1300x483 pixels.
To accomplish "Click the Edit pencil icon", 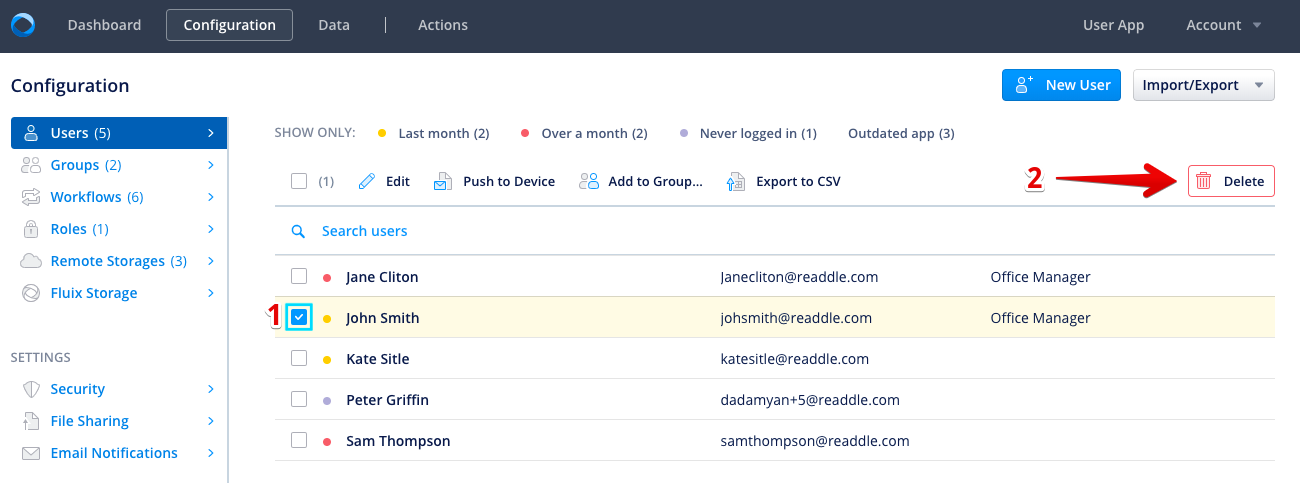I will coord(367,182).
